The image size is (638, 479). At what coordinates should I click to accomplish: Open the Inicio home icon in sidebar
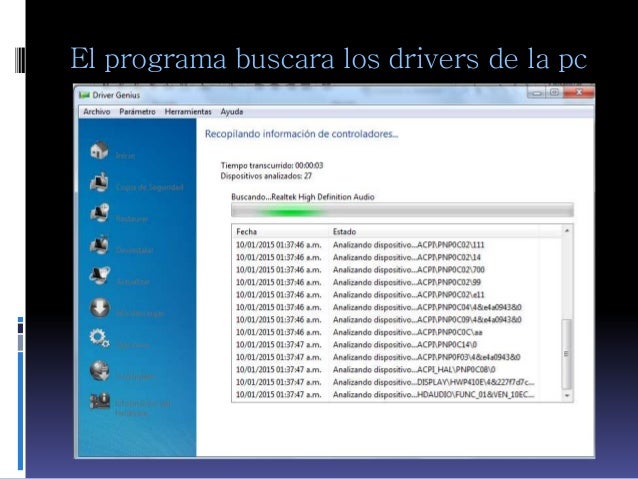click(x=99, y=150)
